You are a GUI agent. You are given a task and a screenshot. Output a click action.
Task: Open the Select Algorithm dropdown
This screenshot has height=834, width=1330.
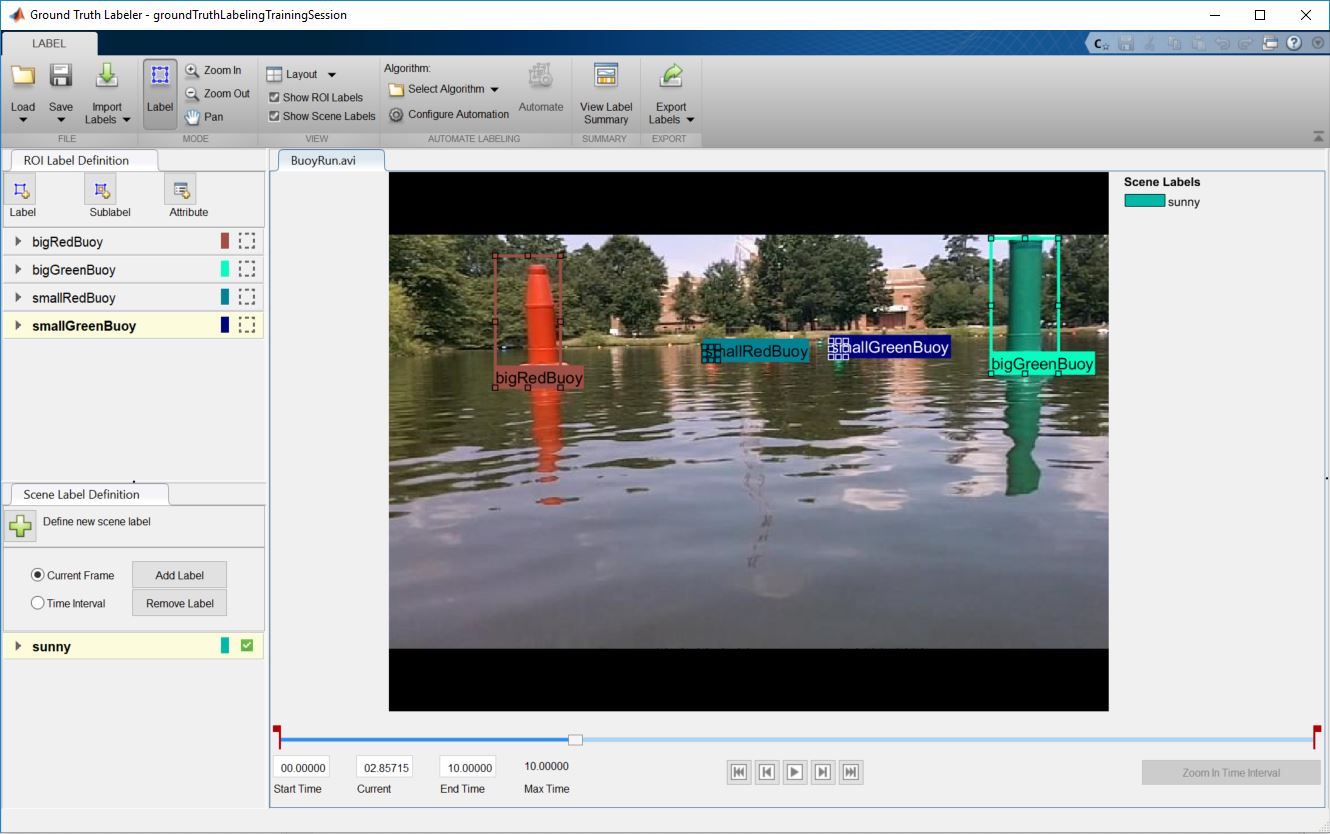coord(444,89)
